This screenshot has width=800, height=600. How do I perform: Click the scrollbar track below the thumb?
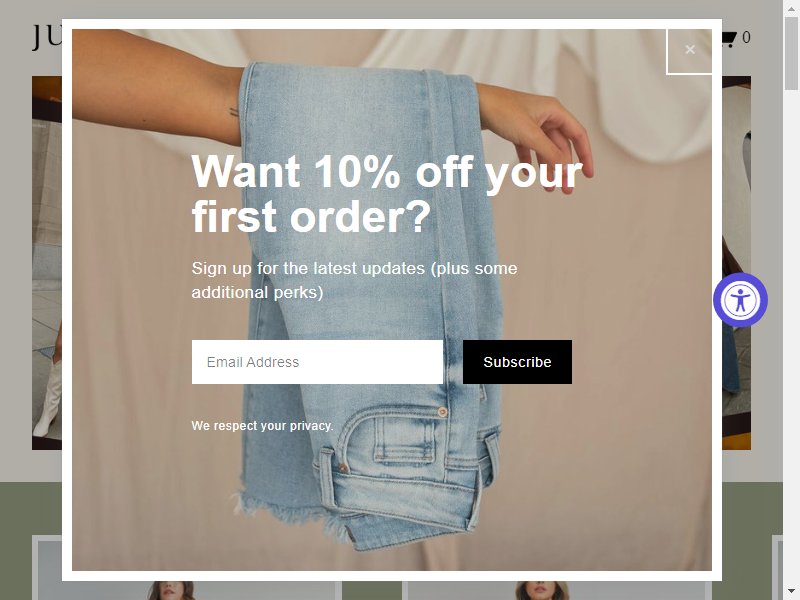coord(791,337)
